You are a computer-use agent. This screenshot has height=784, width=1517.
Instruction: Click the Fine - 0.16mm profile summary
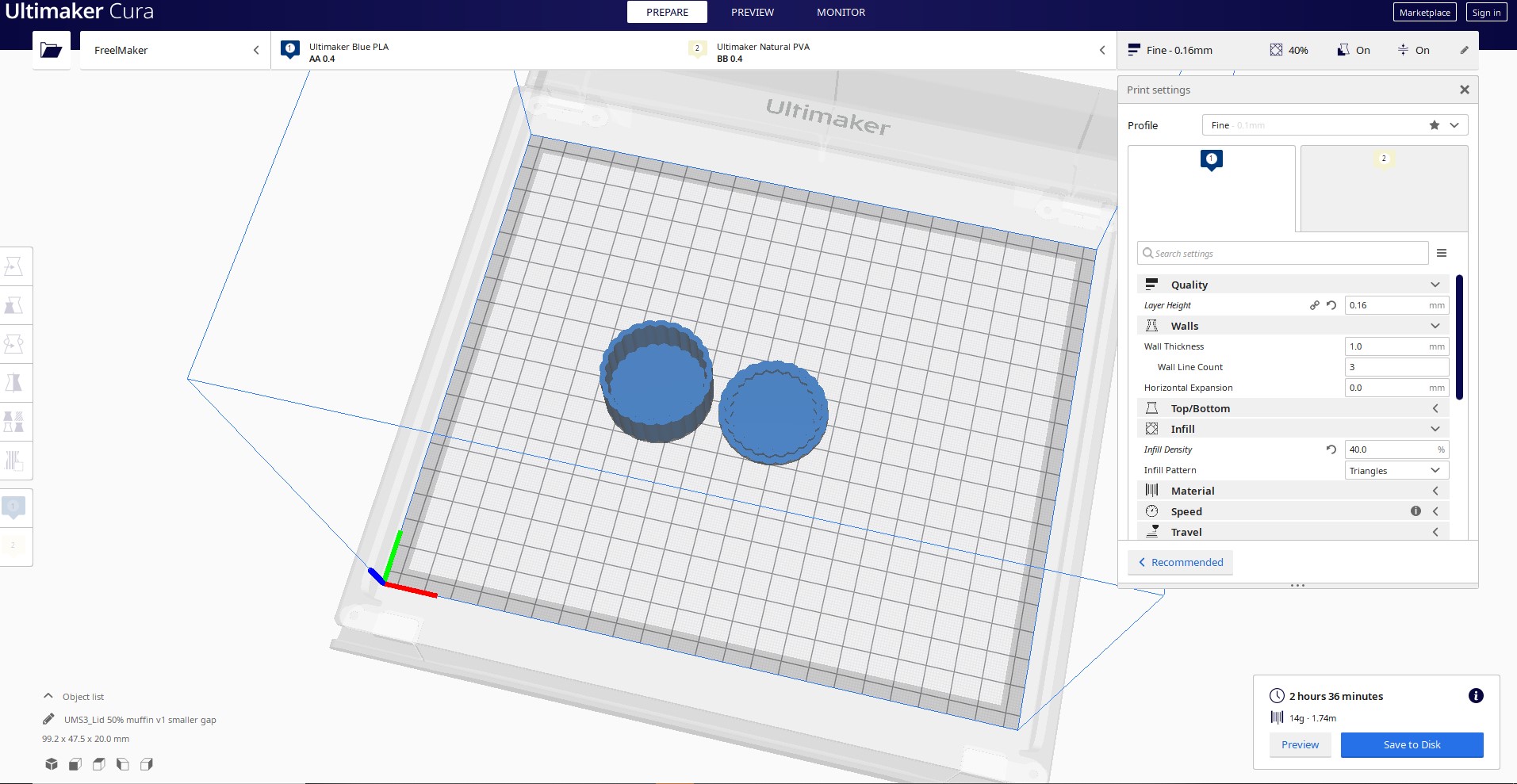pos(1170,50)
